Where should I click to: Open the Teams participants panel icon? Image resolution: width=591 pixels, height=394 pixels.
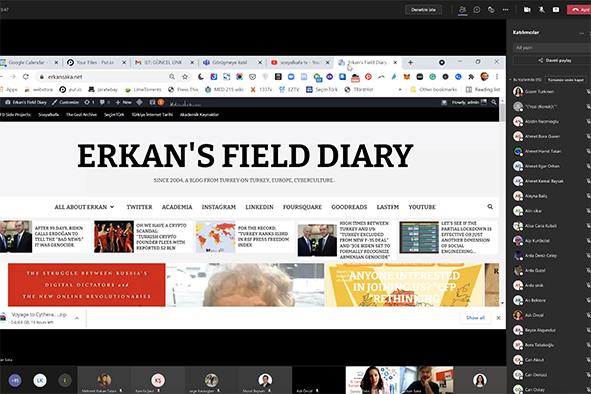462,10
